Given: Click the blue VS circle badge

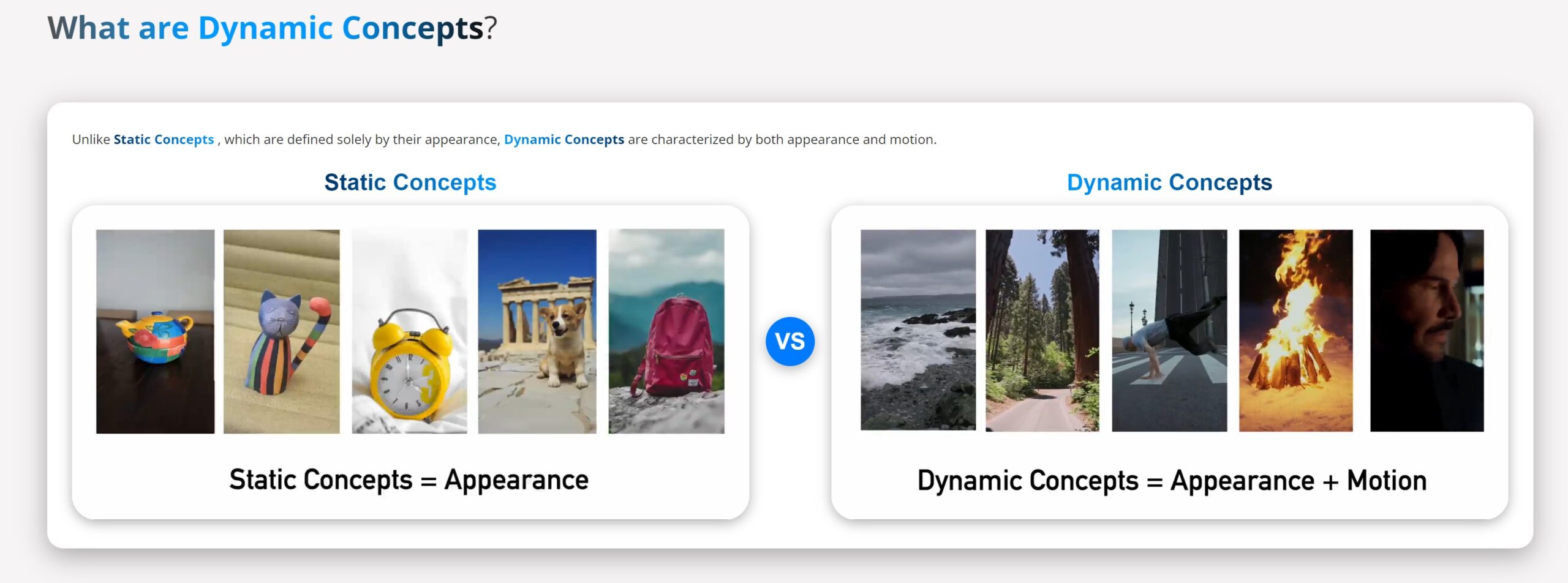Looking at the screenshot, I should [790, 341].
